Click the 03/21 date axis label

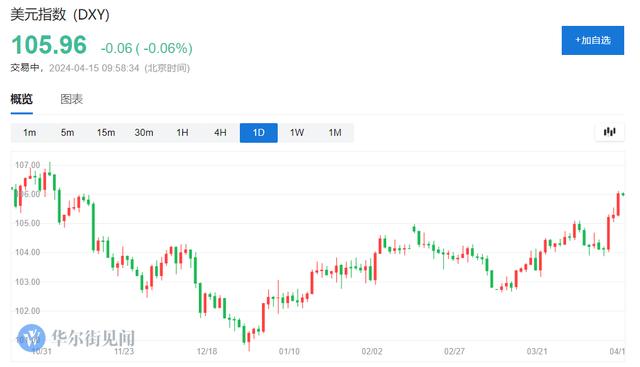(537, 351)
